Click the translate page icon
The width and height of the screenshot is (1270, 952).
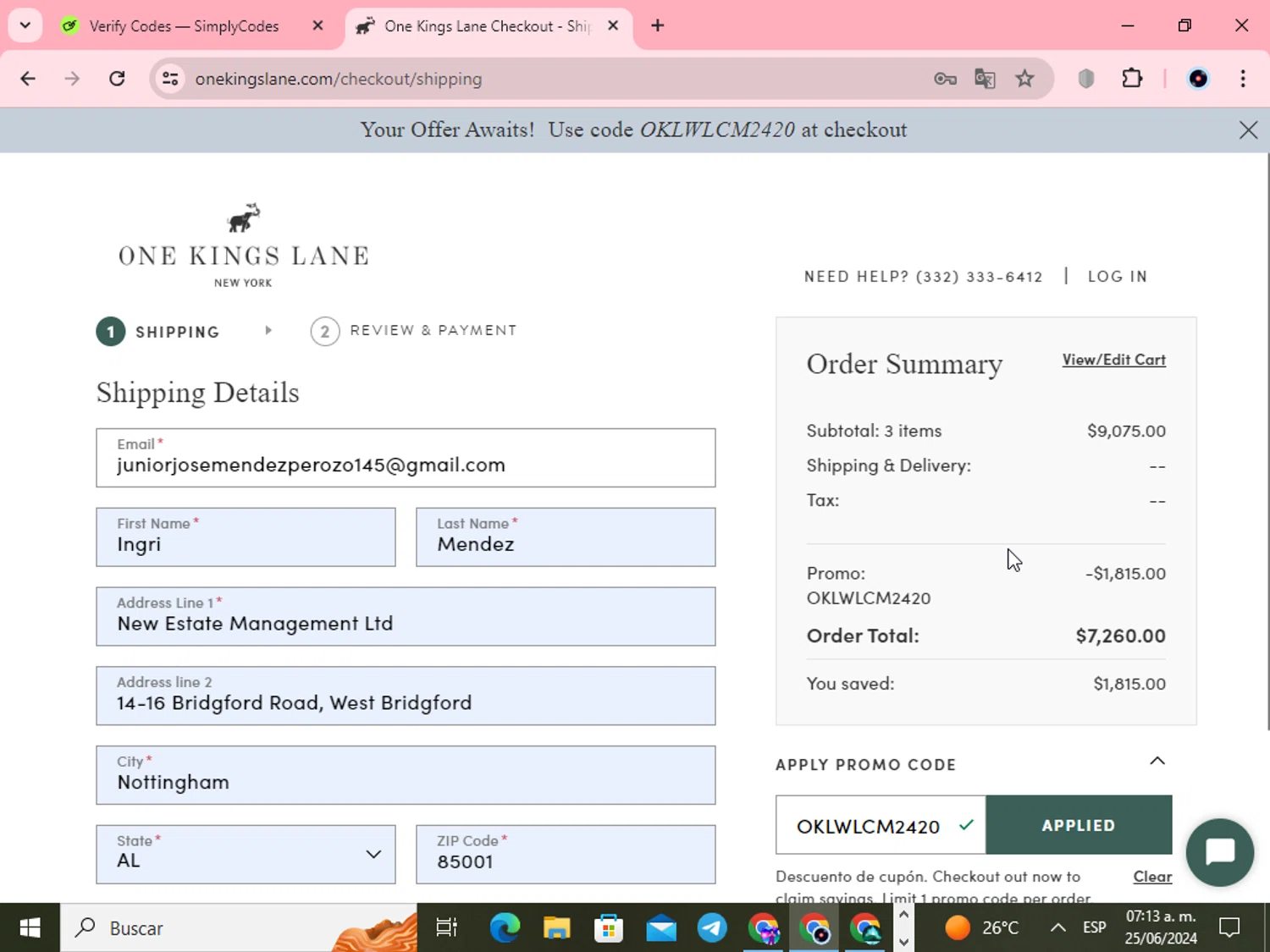coord(985,79)
